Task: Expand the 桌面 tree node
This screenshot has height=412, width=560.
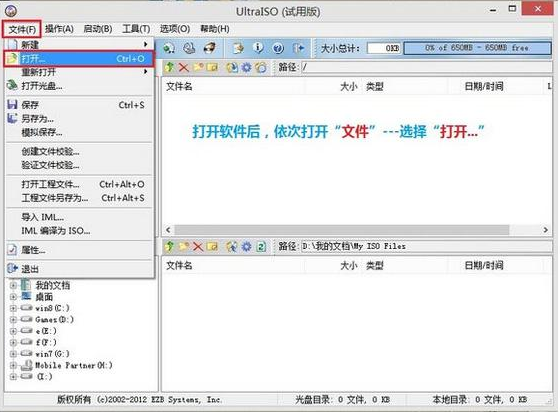Action: (x=13, y=297)
